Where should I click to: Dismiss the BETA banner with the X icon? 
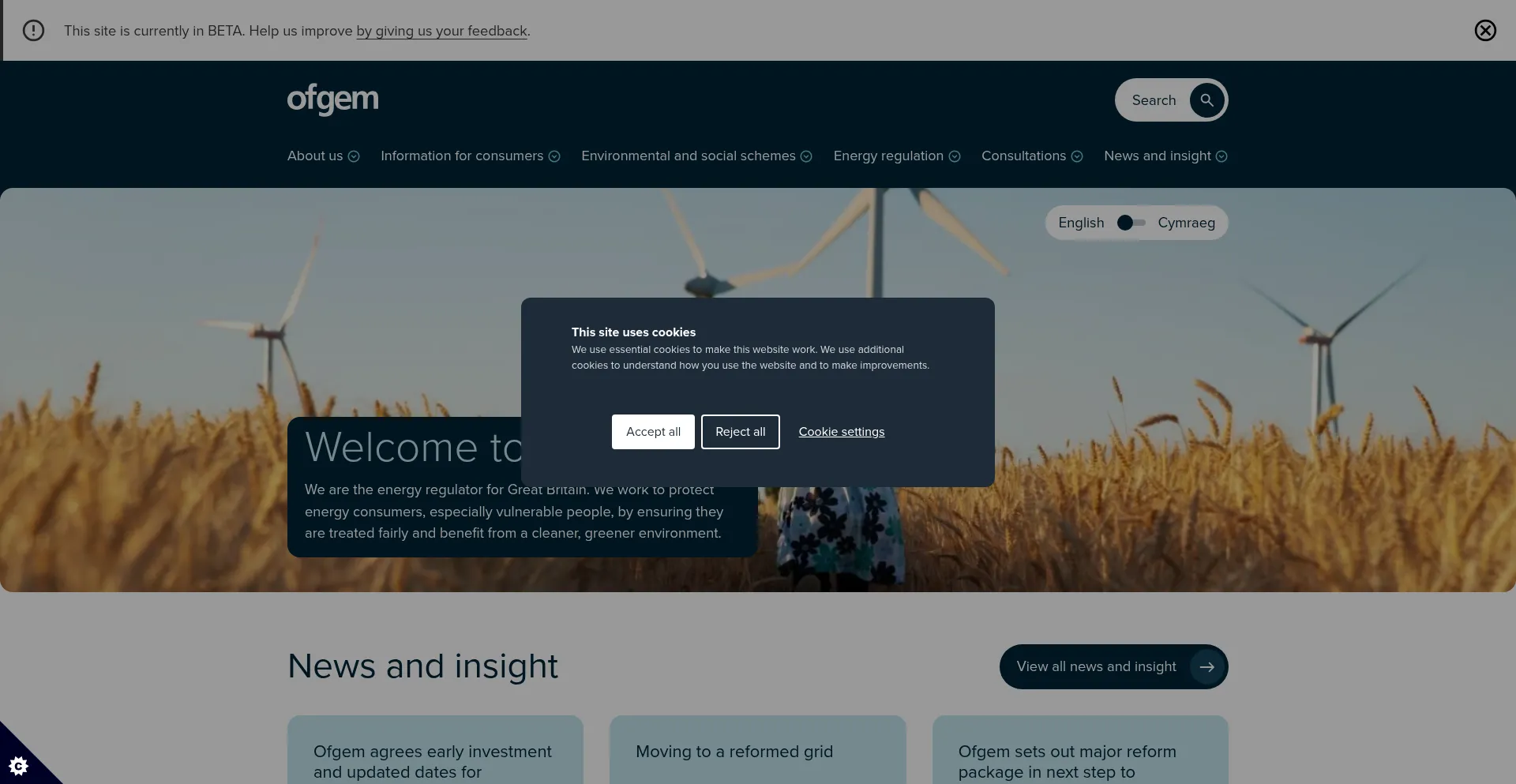point(1486,30)
